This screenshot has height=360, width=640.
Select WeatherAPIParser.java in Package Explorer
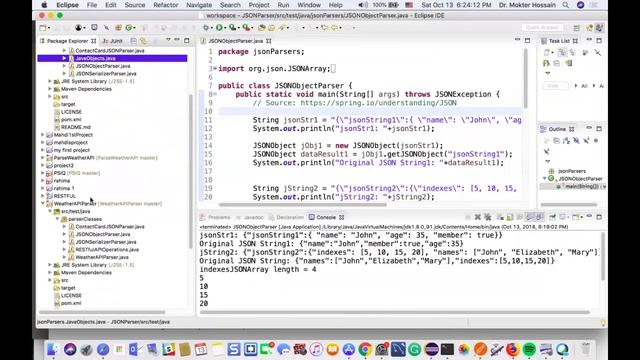tap(102, 257)
